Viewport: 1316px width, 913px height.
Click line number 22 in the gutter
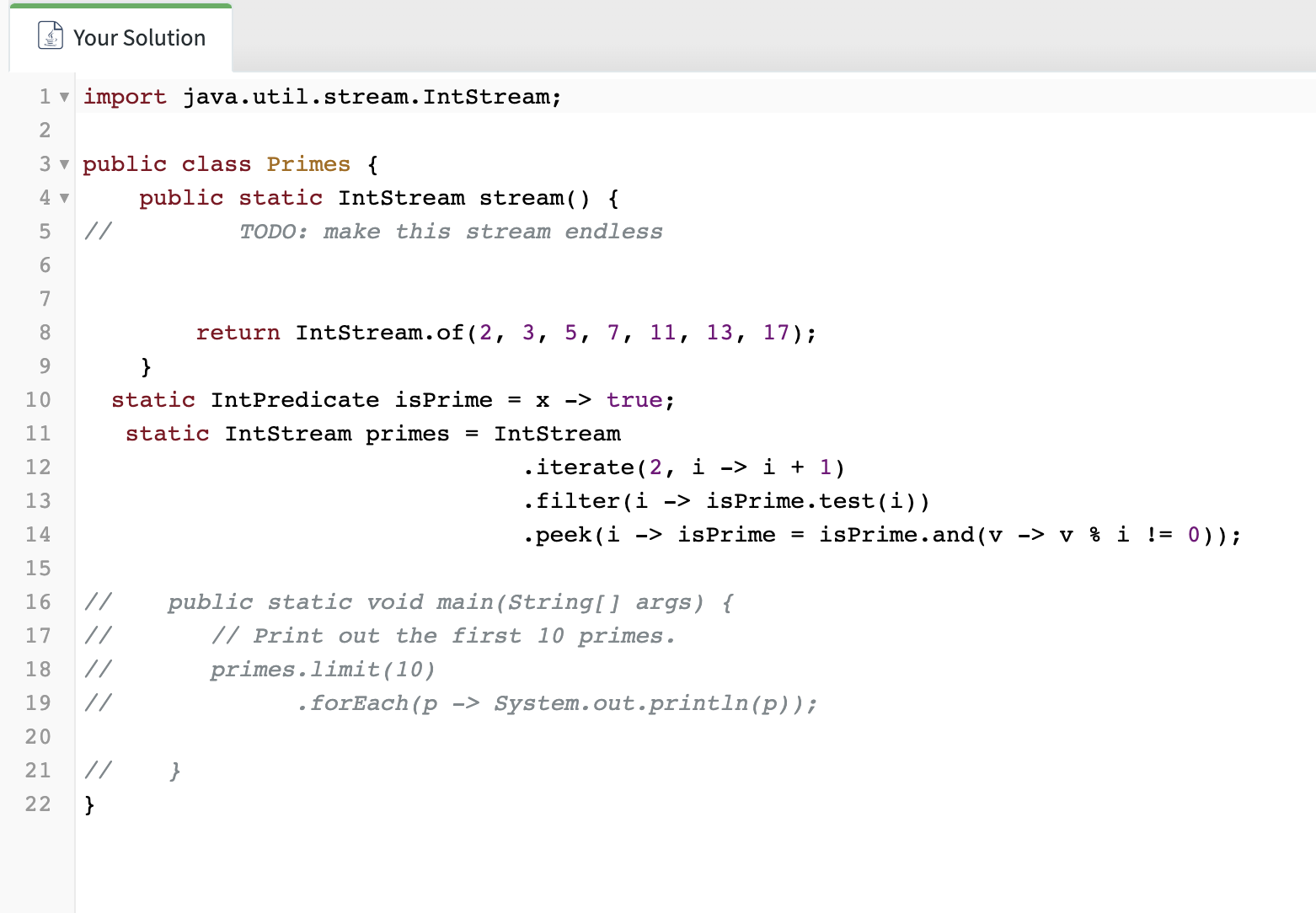pos(37,804)
